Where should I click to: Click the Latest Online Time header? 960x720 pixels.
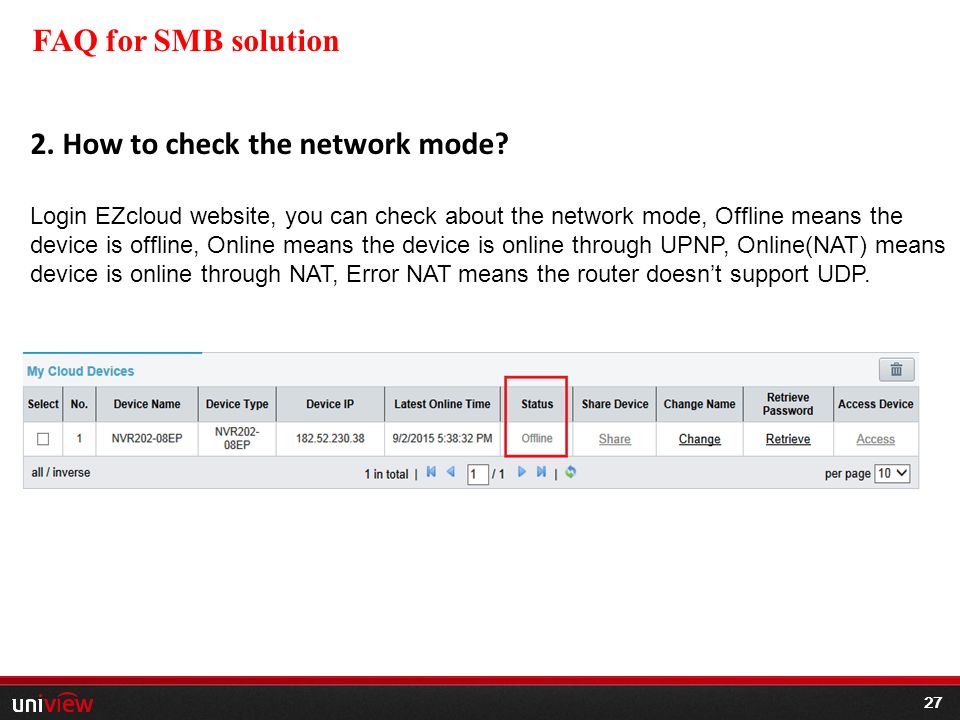442,404
